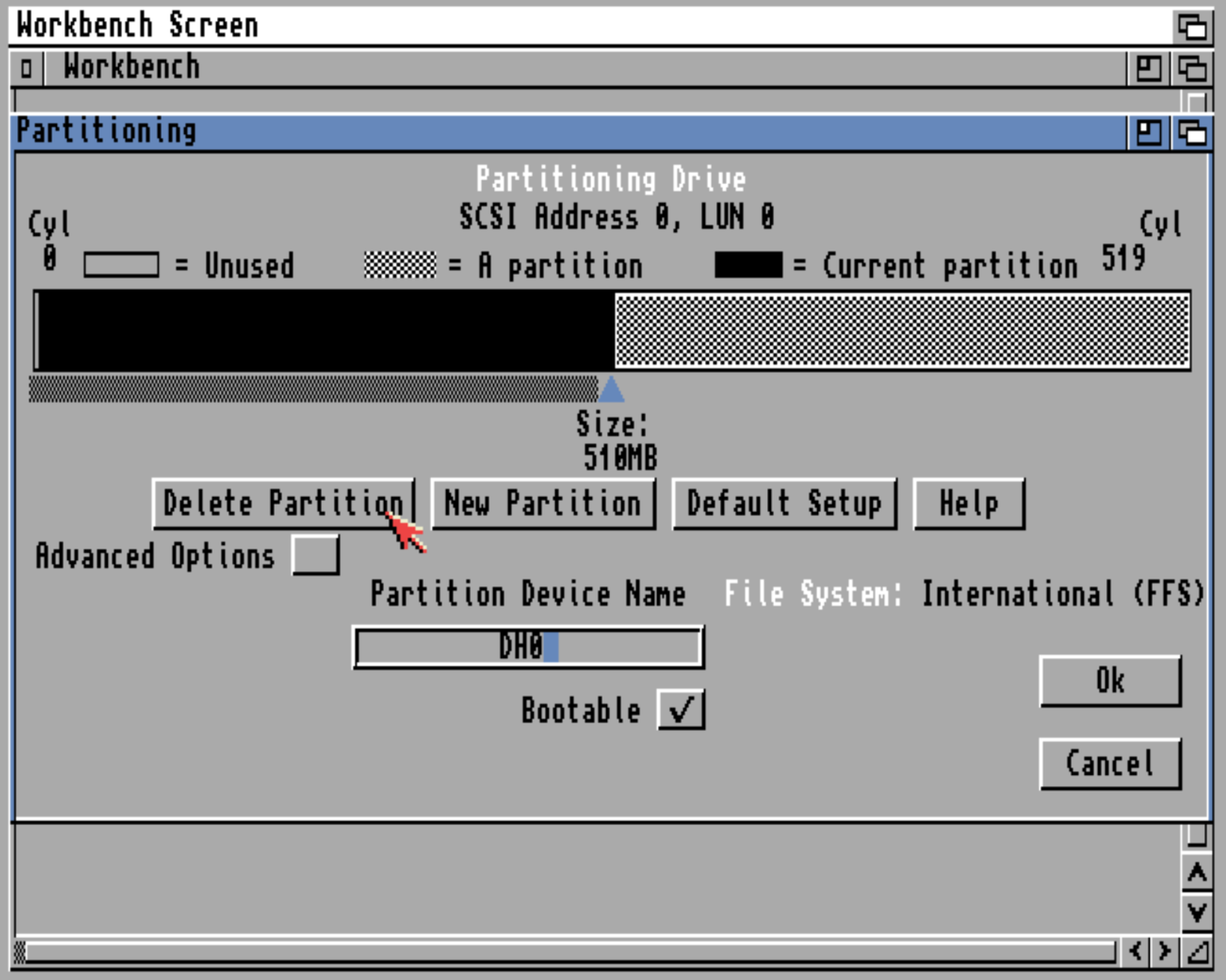Screen dimensions: 1226x980
Task: Click the scroll up arrow
Action: tap(1196, 873)
